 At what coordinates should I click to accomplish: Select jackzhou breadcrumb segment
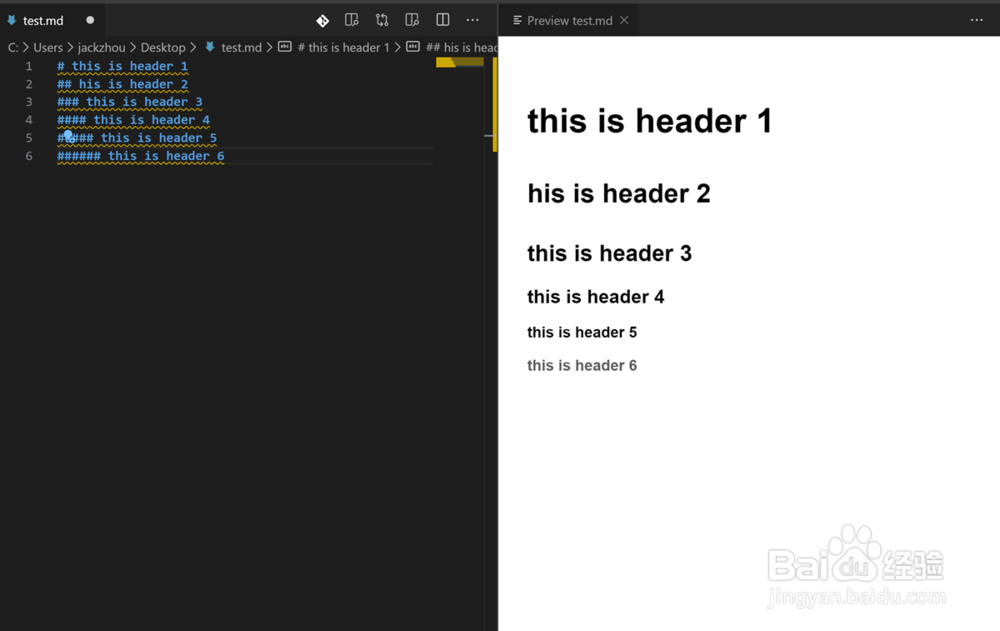[101, 47]
